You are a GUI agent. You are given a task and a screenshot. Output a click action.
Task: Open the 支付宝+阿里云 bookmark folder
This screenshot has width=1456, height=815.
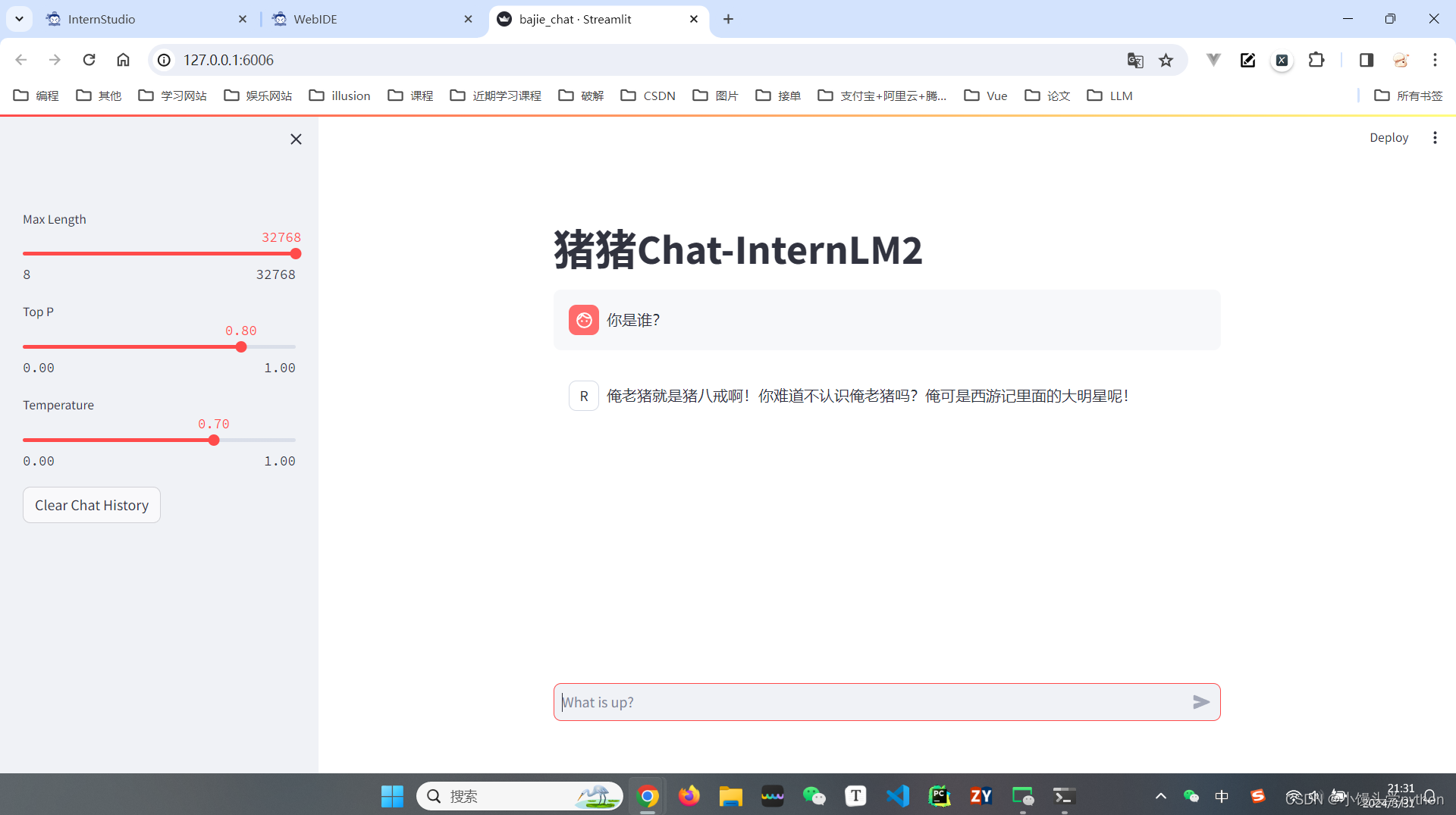tap(882, 96)
